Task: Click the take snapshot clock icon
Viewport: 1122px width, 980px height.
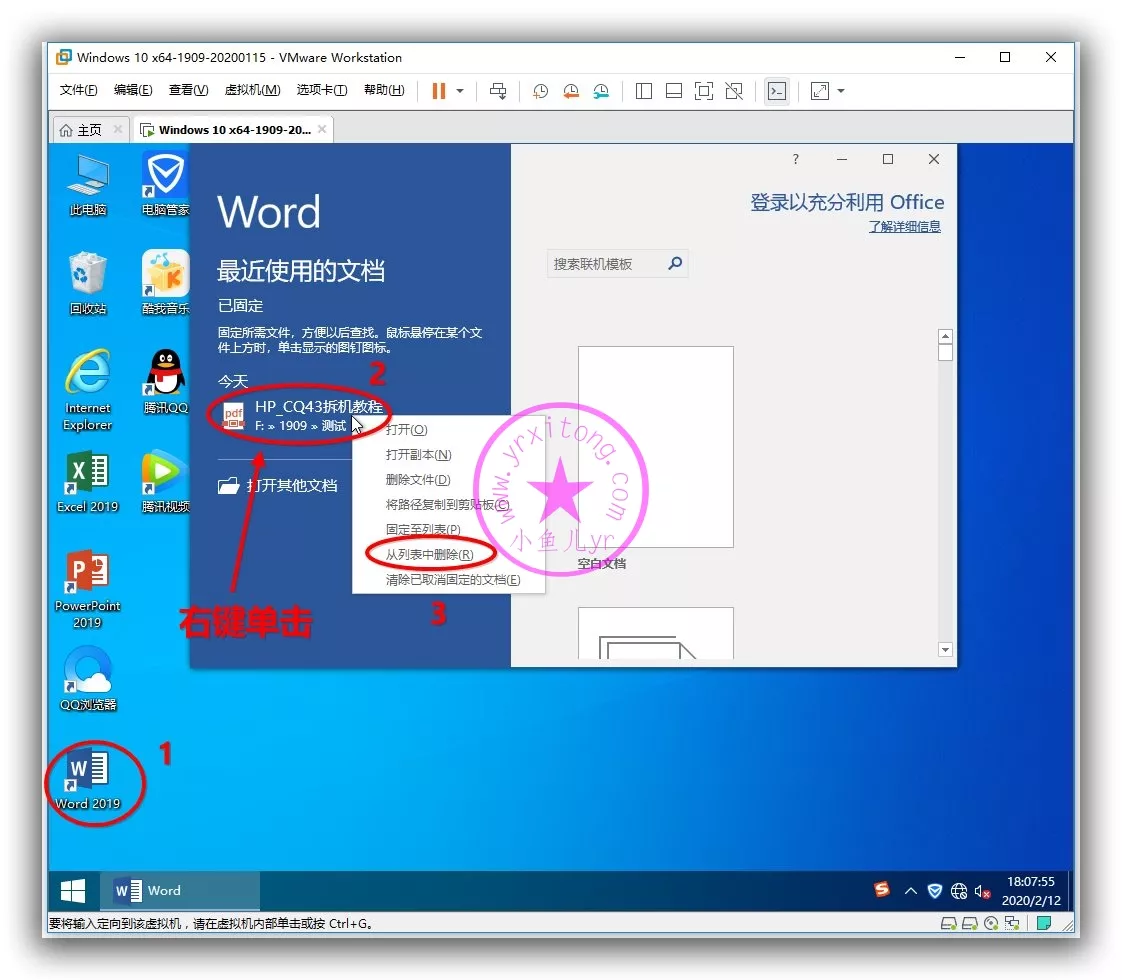Action: 540,91
